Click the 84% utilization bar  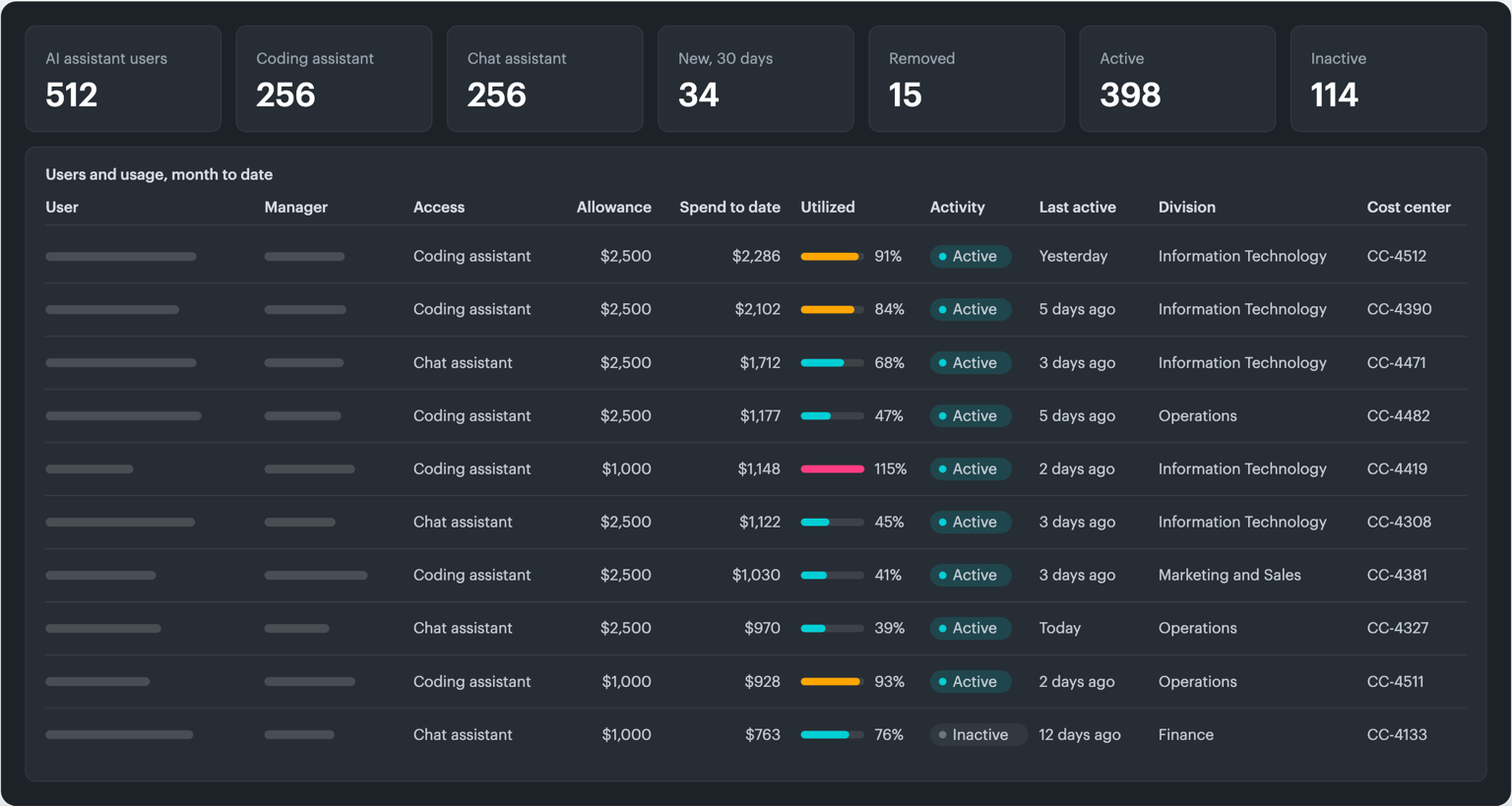coord(832,309)
